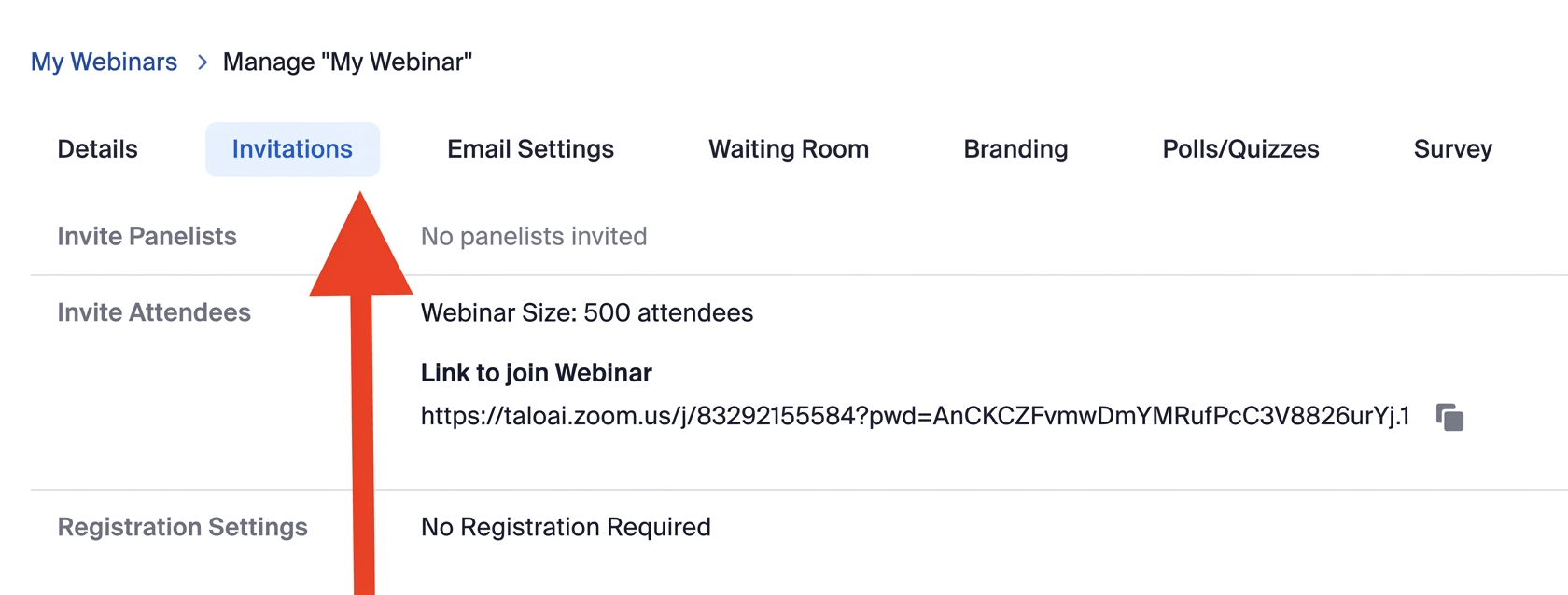1568x595 pixels.
Task: Copy the webinar join link
Action: click(x=1449, y=417)
